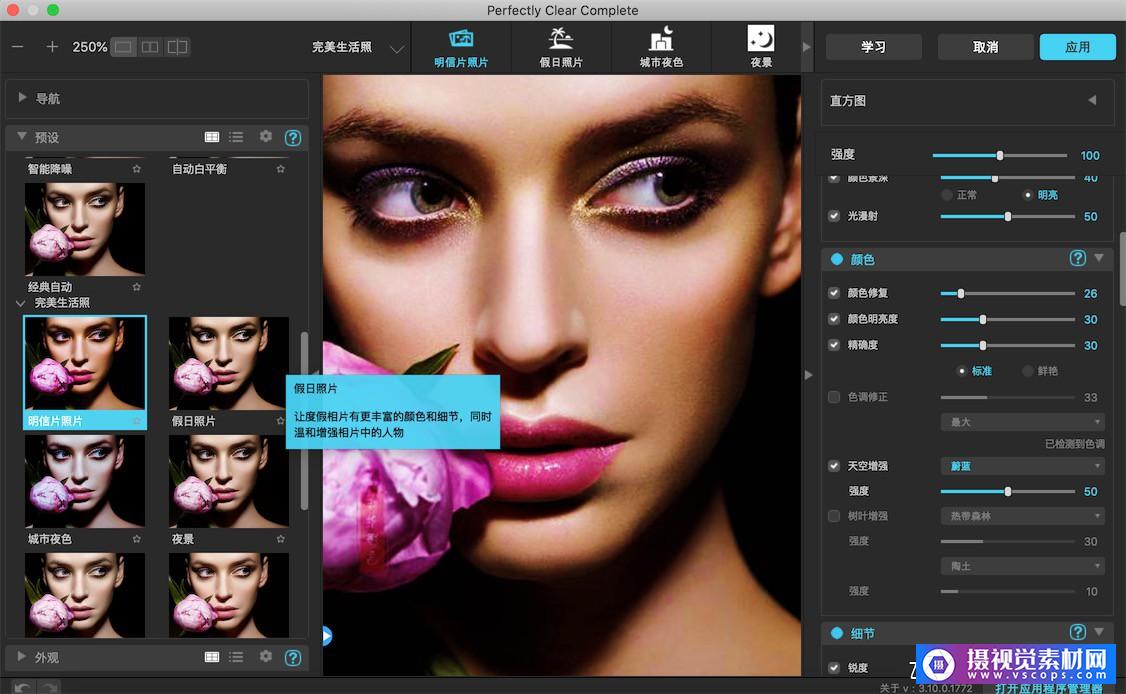Viewport: 1126px width, 694px height.
Task: Enable the 色调修正 checkbox
Action: (x=834, y=397)
